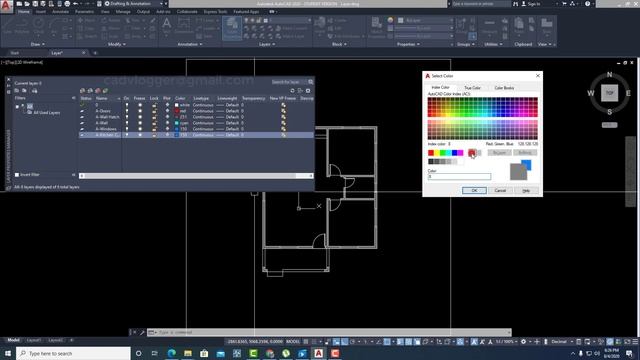Image resolution: width=640 pixels, height=360 pixels.
Task: Click New Layer icon in layer manager
Action: (x=82, y=91)
